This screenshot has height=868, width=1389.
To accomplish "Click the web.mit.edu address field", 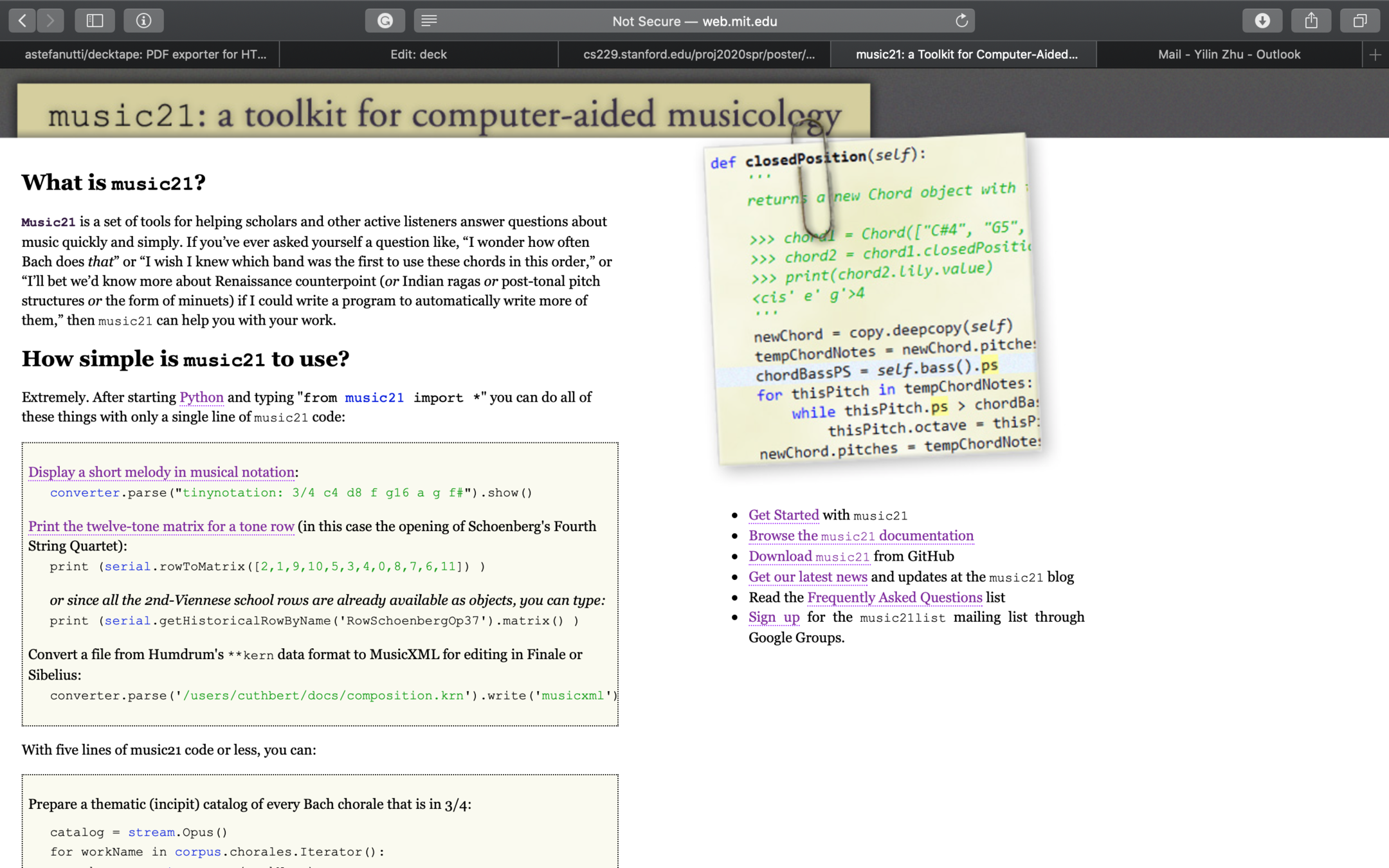I will click(694, 21).
